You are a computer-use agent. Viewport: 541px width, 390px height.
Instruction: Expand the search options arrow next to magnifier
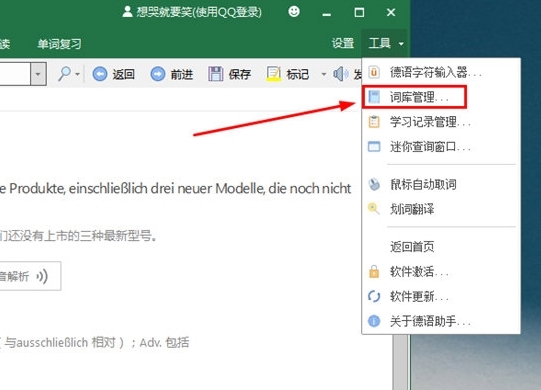pos(78,74)
